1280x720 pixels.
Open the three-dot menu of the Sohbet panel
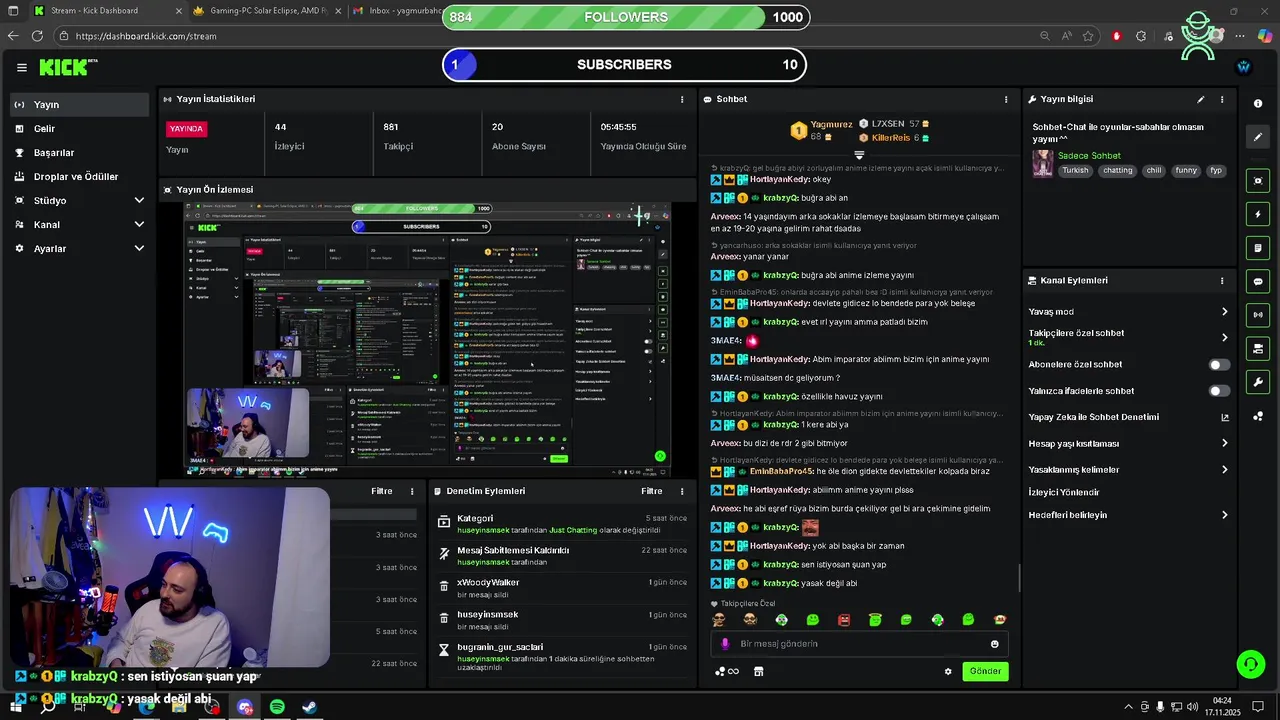(1006, 99)
